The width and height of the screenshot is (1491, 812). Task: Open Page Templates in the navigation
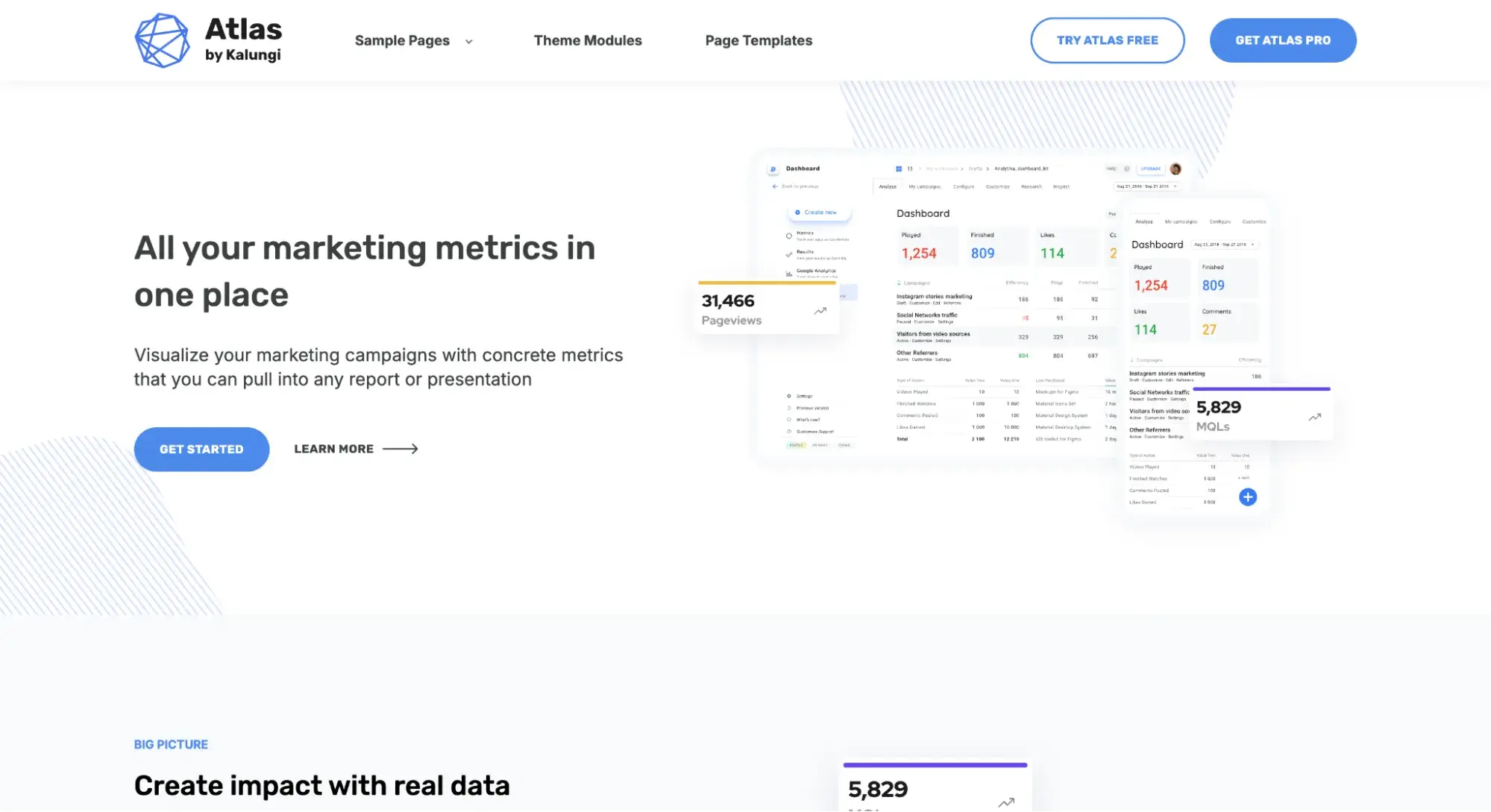[x=759, y=41]
